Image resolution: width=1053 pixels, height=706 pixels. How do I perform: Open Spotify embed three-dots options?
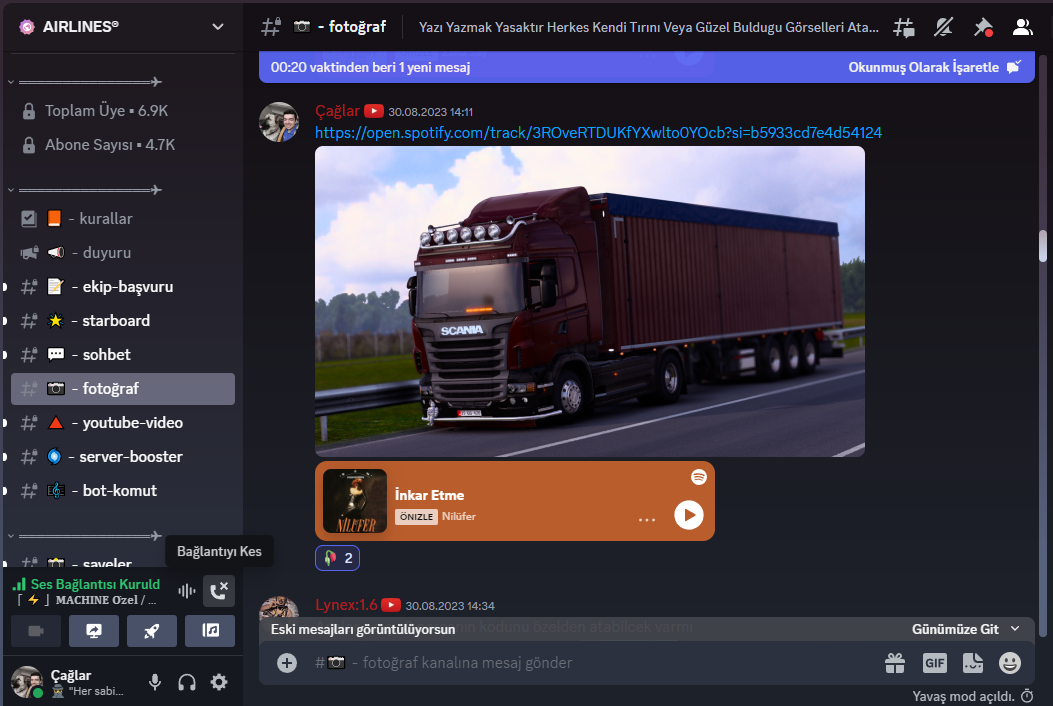point(647,520)
